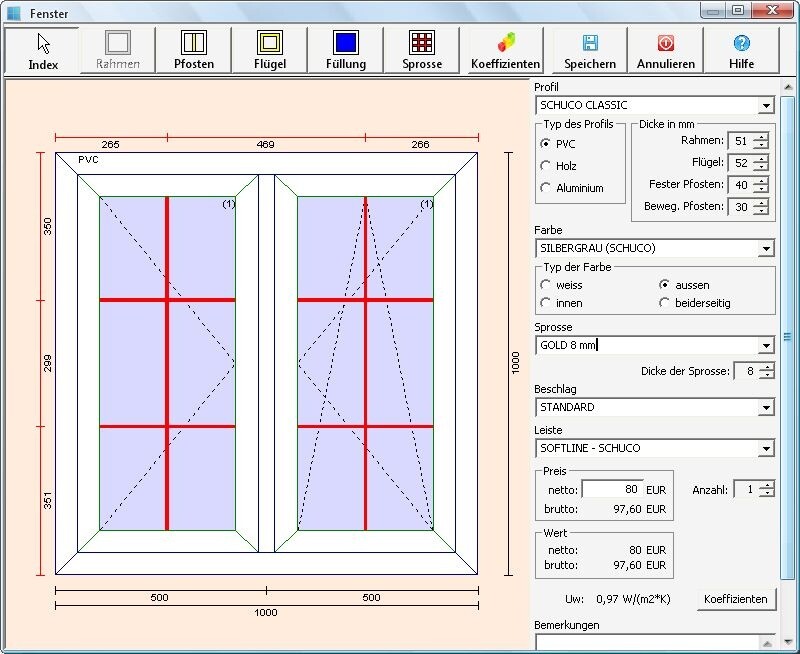Click the brutto price 97,60 EUR value
800x654 pixels.
coord(639,509)
